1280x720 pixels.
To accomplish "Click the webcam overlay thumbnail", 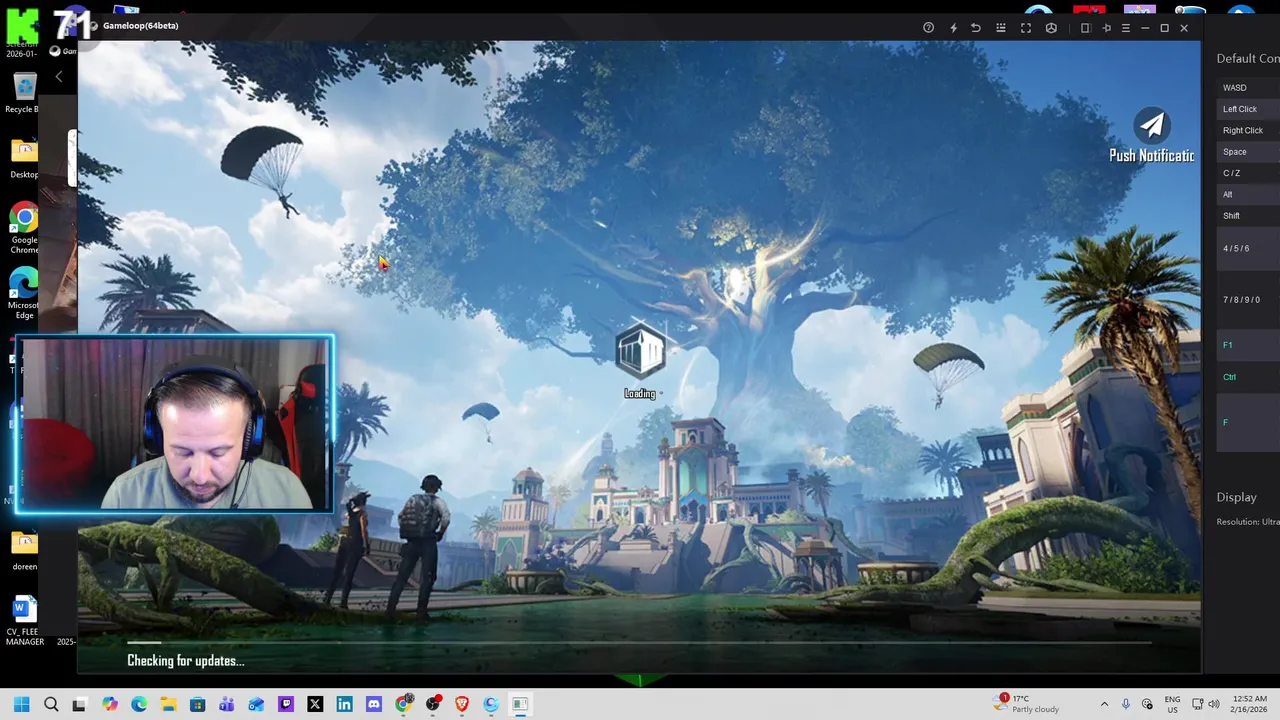I will point(174,425).
